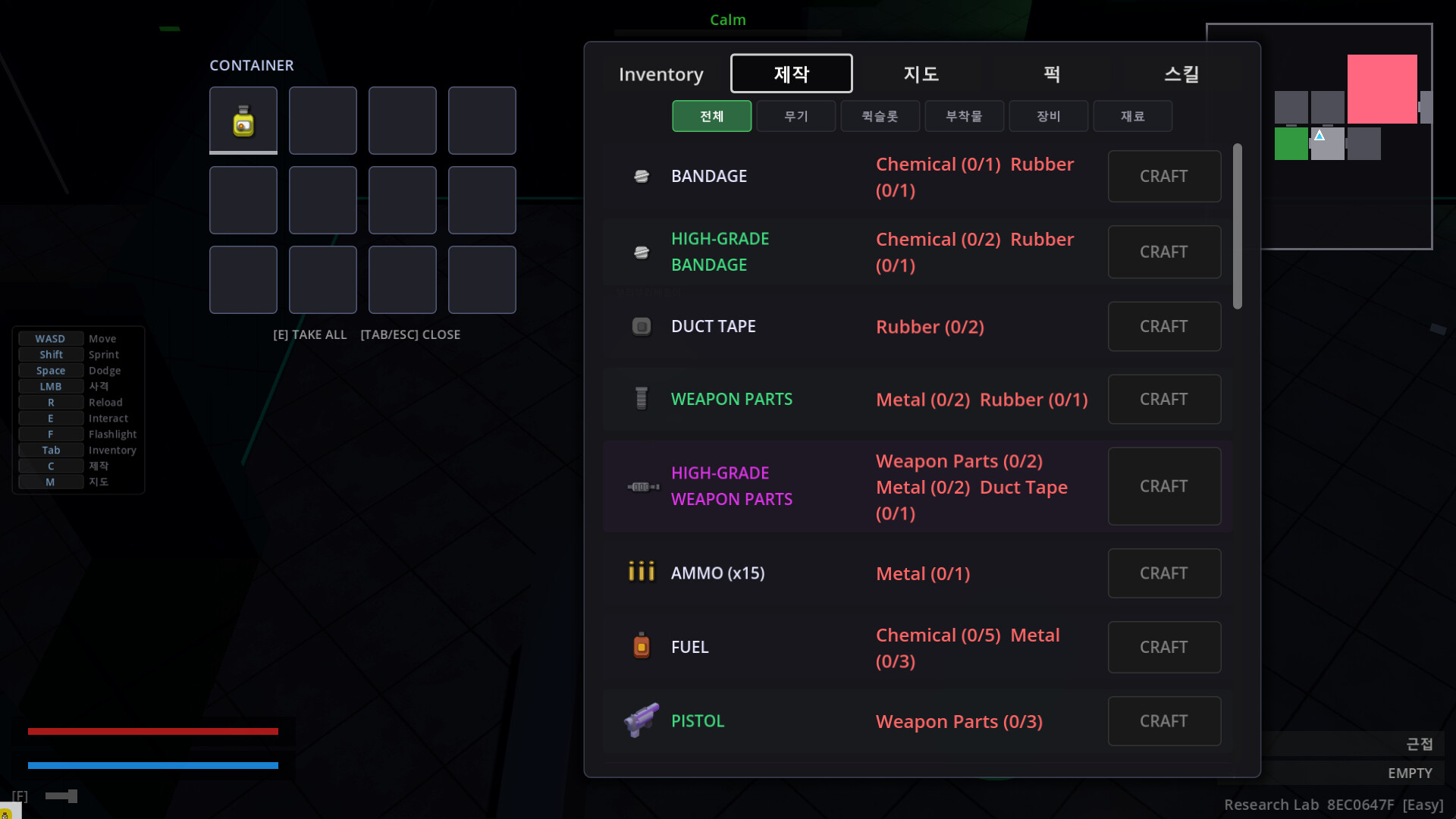Select the 전체 filter category
This screenshot has height=819, width=1456.
point(711,116)
